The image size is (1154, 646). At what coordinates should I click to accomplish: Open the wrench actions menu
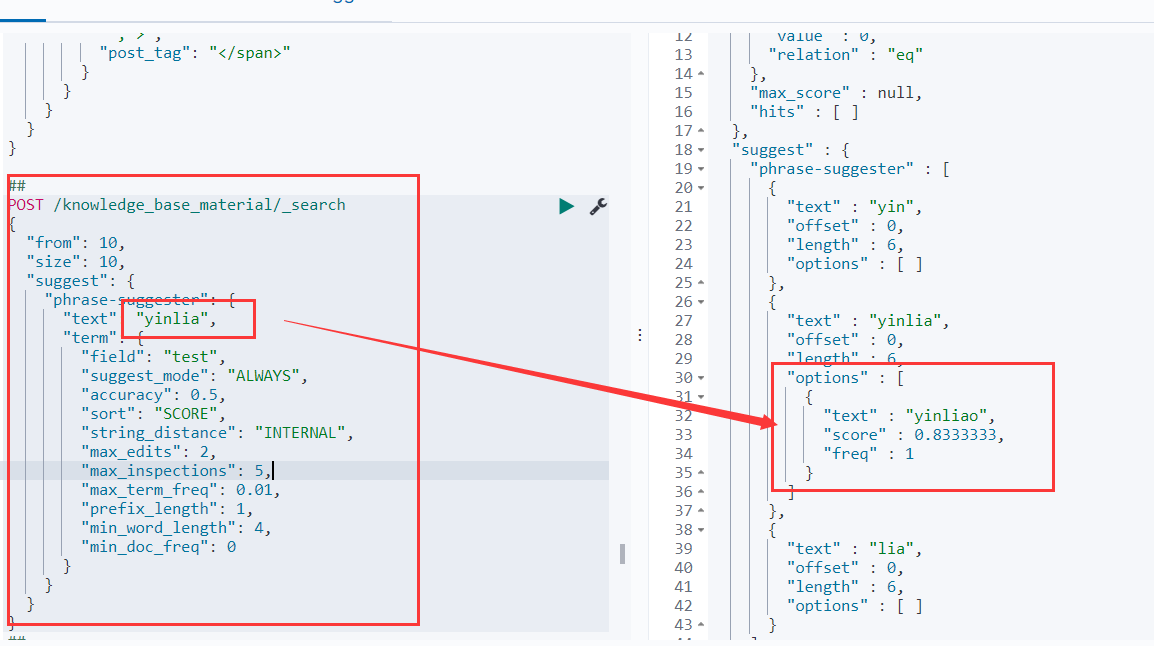click(598, 206)
